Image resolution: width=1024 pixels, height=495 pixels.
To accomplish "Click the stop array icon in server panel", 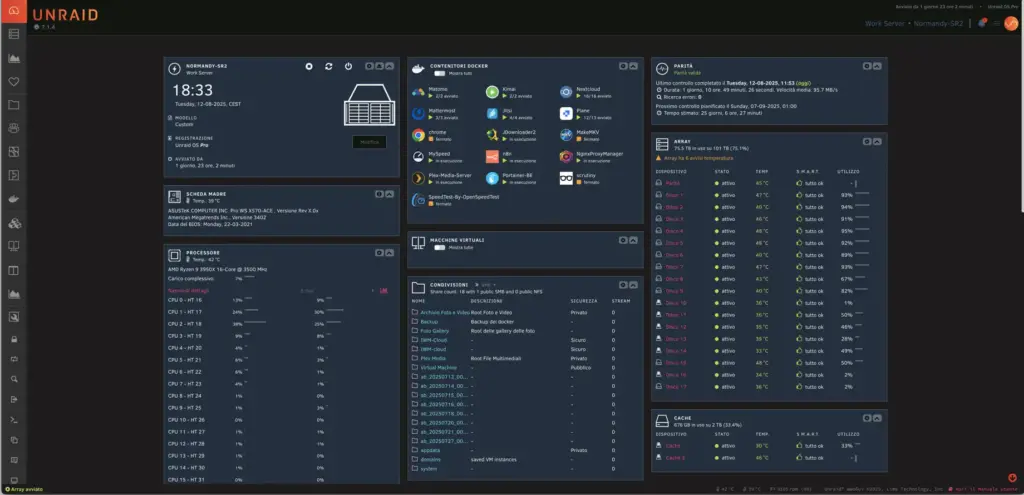I will point(310,66).
